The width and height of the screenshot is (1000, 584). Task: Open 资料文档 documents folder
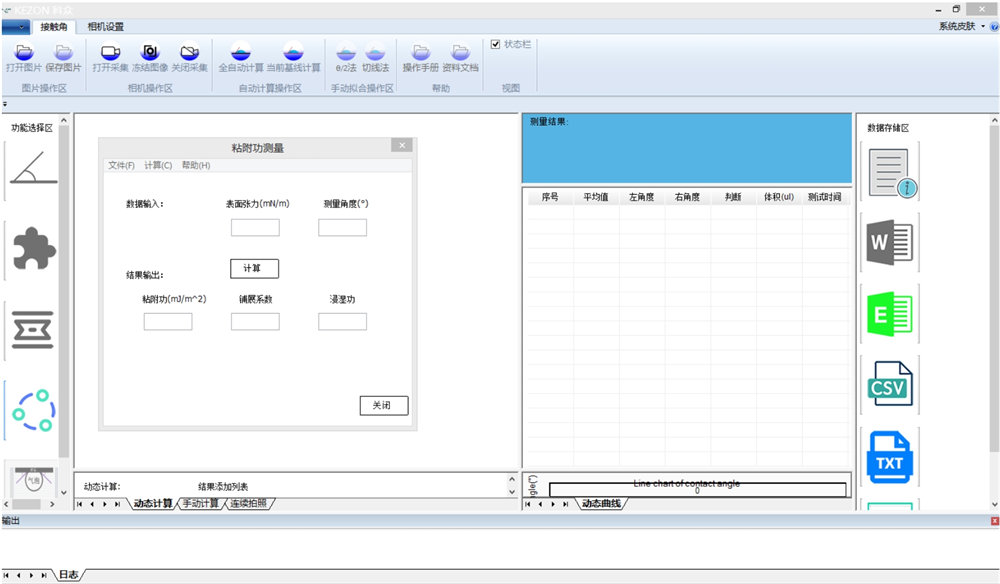tap(460, 58)
